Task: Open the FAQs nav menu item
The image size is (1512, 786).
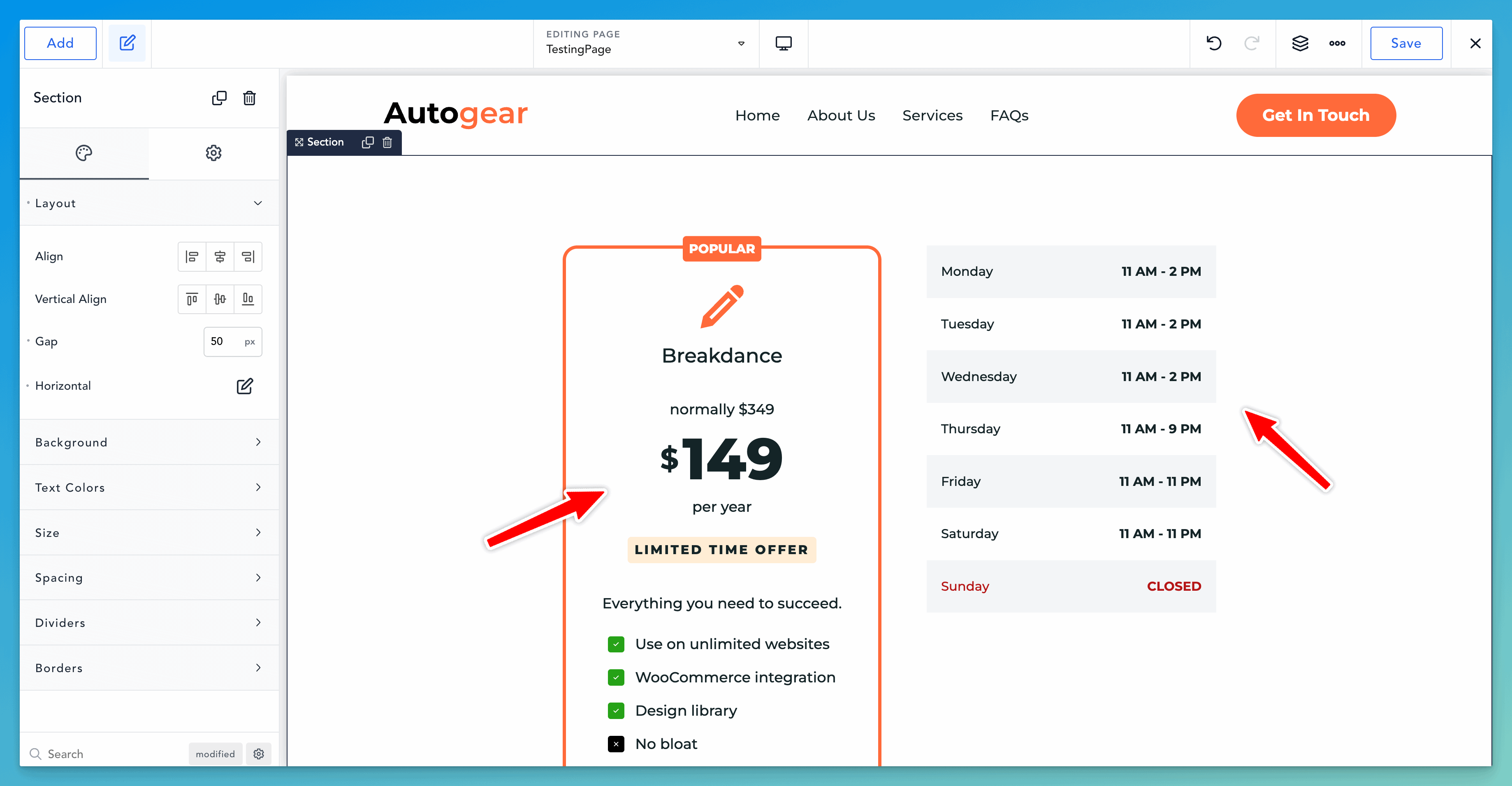Action: pos(1009,116)
